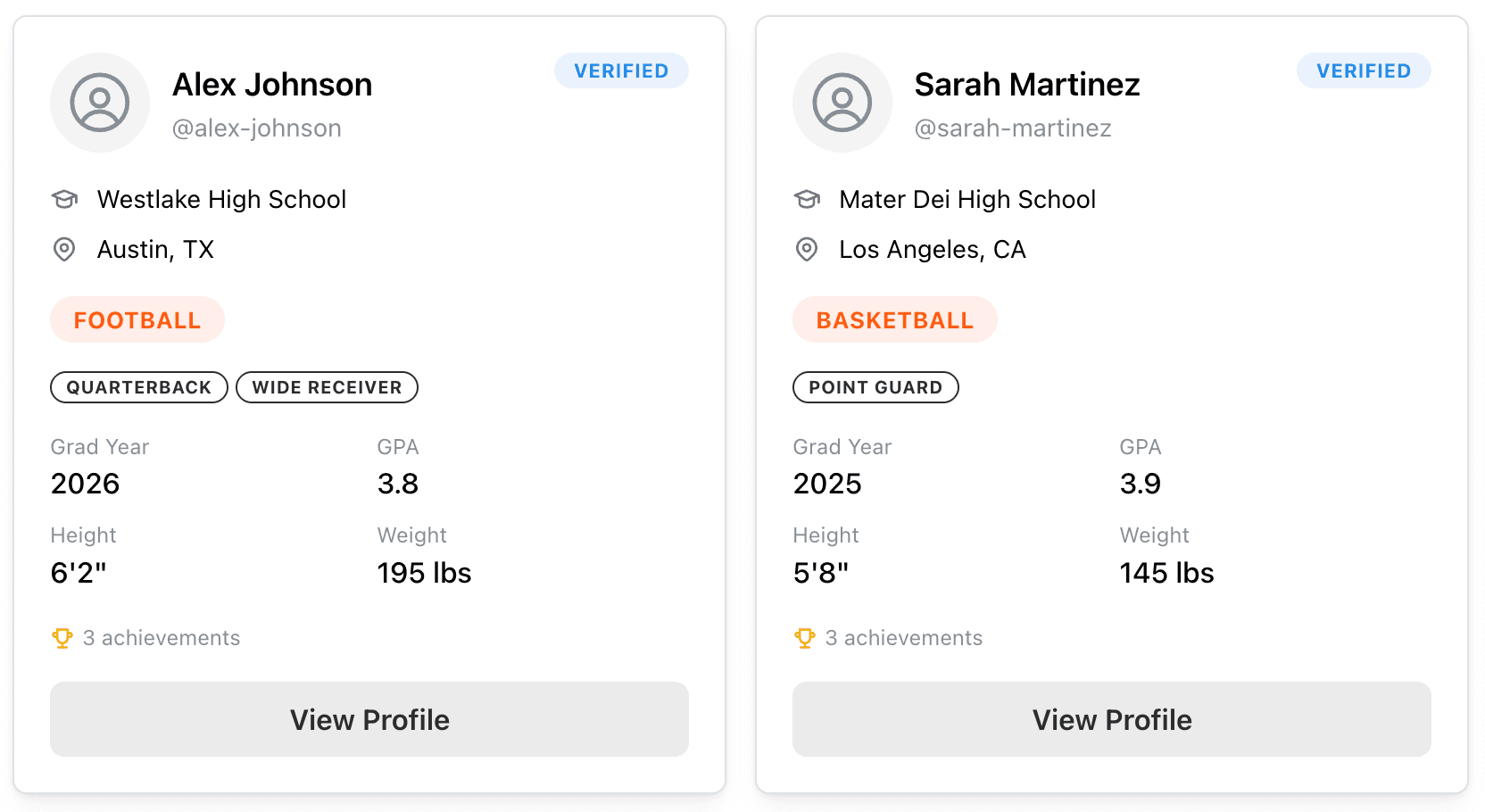Open the @sarah-martinez username link
This screenshot has width=1485, height=812.
point(1013,128)
